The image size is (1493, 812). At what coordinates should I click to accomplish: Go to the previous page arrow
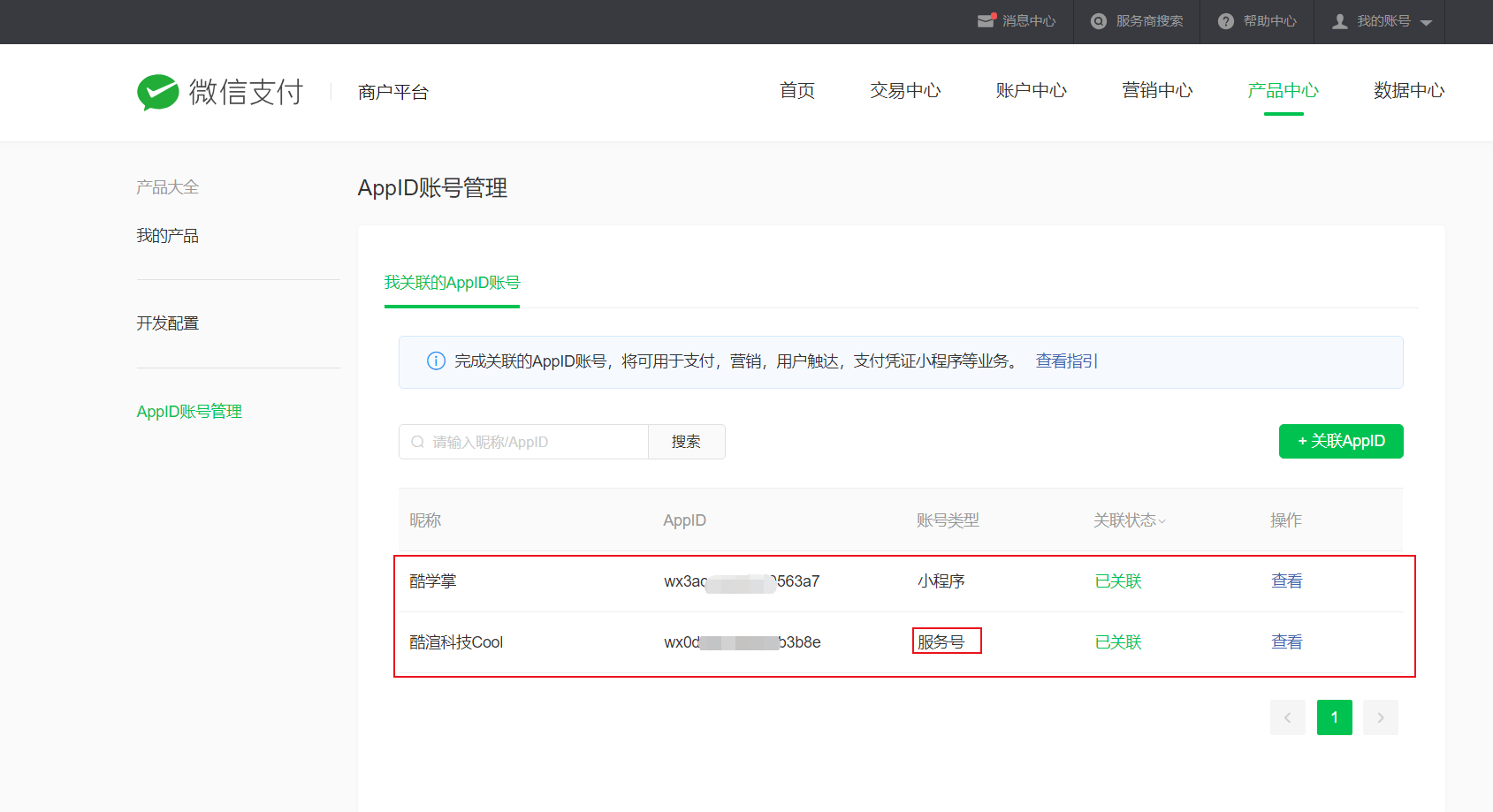(x=1288, y=717)
